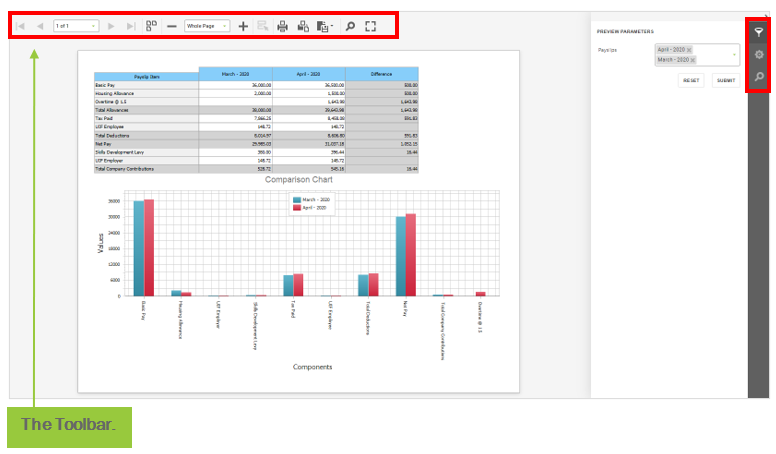Click the 'March - 2020' table column header
Image resolution: width=776 pixels, height=454 pixels.
235,74
